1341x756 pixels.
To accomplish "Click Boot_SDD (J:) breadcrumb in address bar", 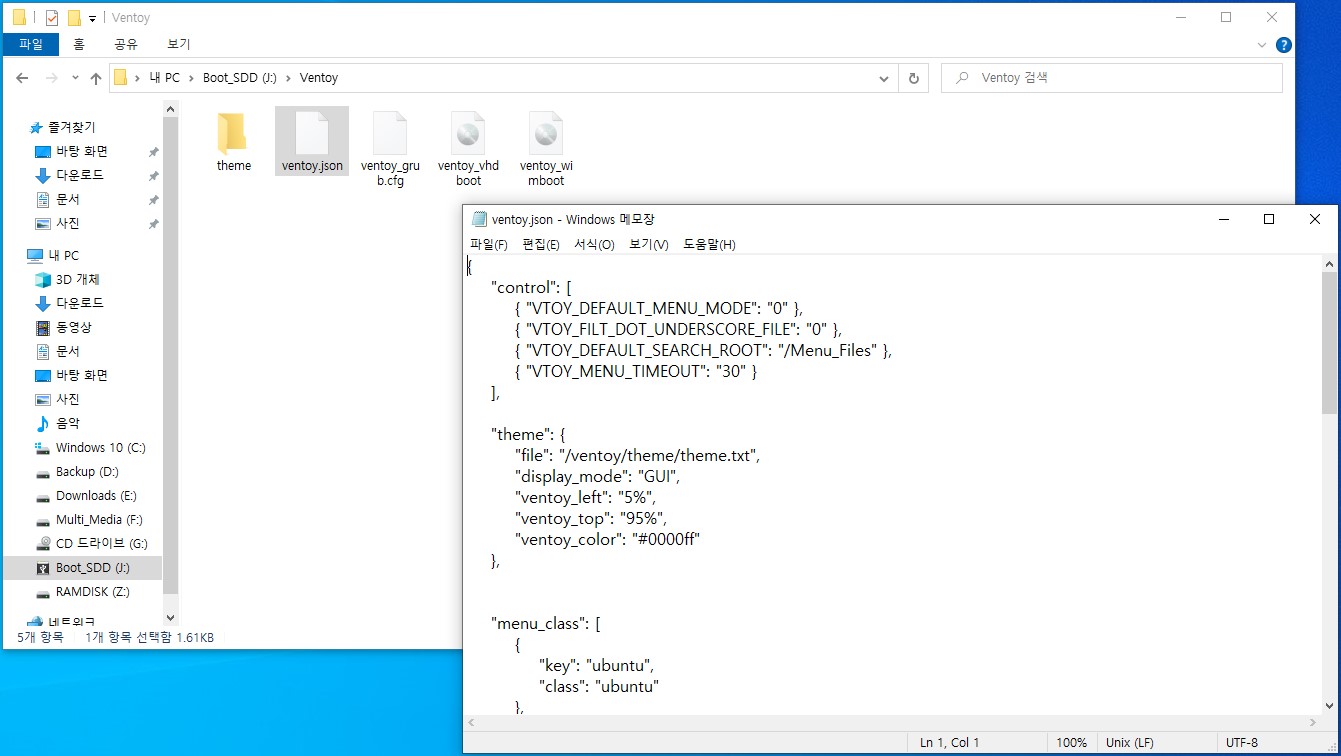I will click(x=240, y=78).
